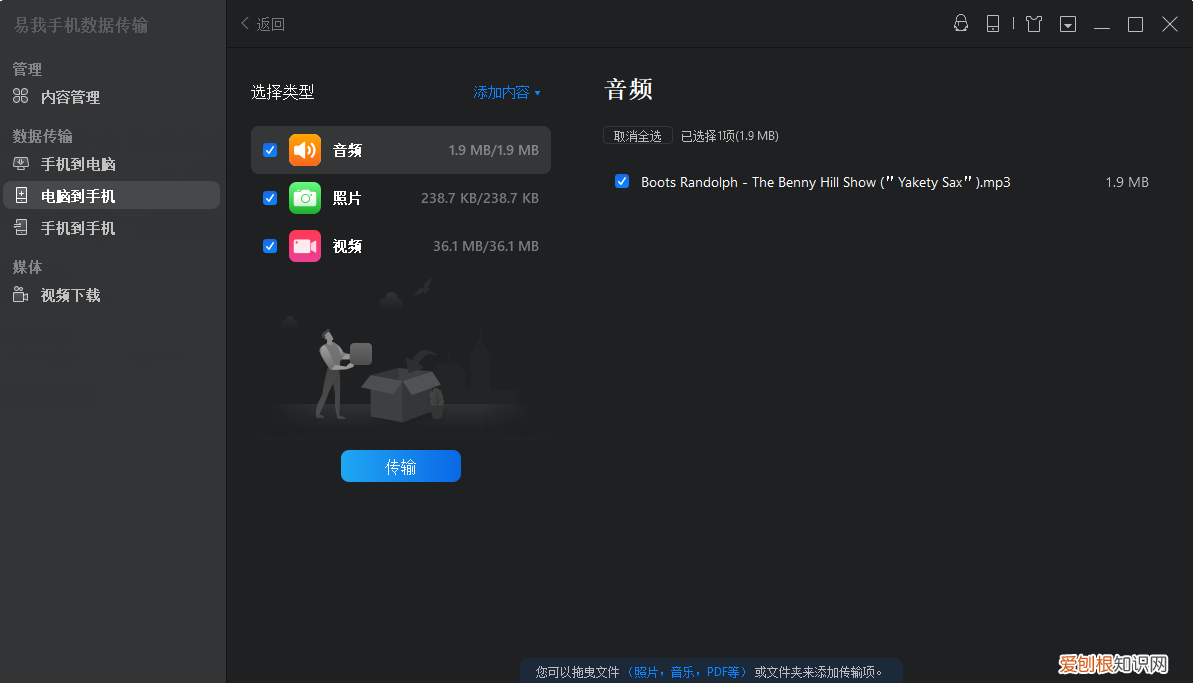
Task: Uncheck the 视频 category checkbox
Action: [269, 245]
